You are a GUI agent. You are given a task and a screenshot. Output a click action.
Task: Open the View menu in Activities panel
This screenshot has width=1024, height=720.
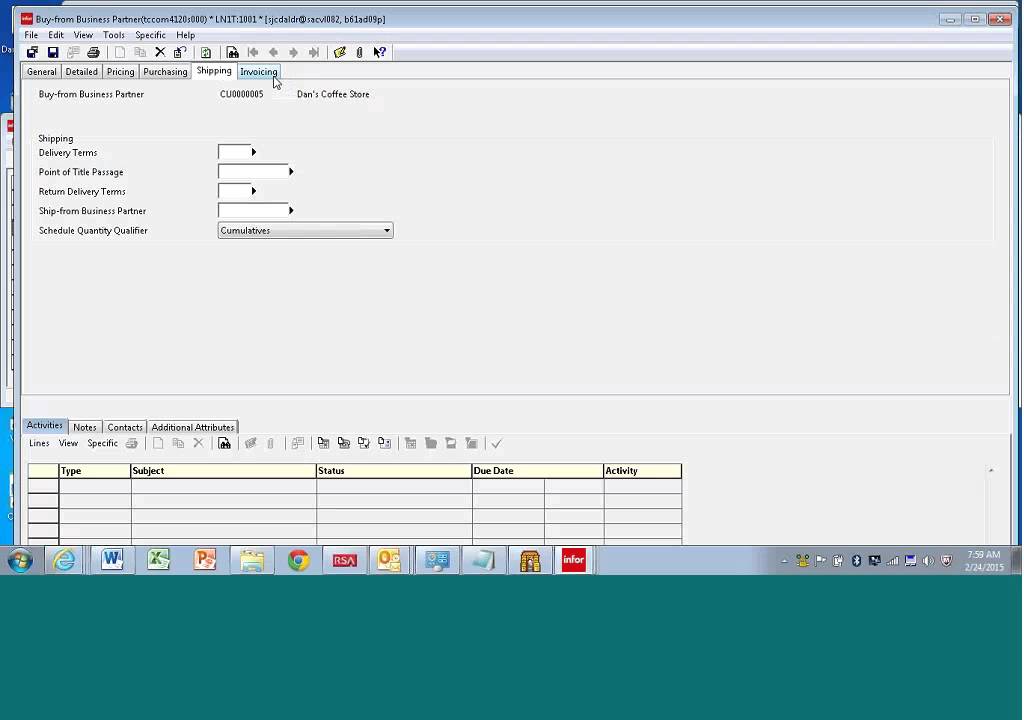point(68,443)
